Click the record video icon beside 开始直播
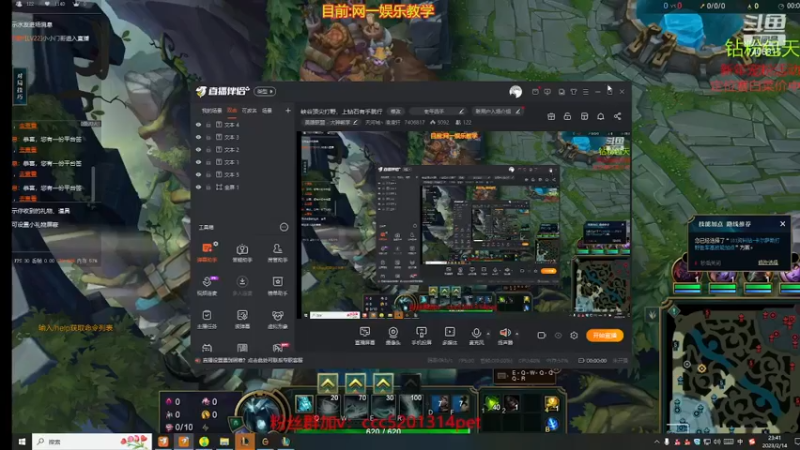The width and height of the screenshot is (800, 450). click(541, 335)
